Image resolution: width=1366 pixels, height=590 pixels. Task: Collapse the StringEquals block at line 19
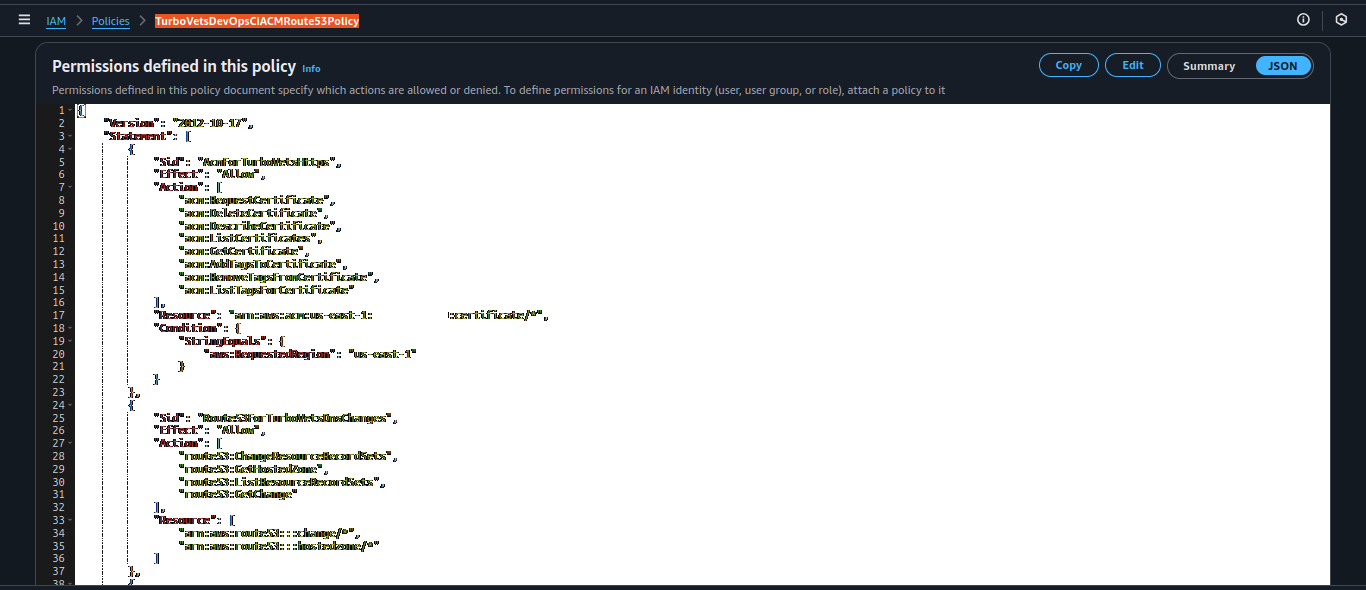[70, 341]
